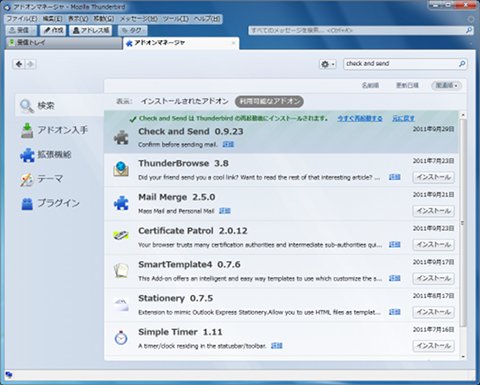Open アドオン入手 category in the sidebar
The image size is (480, 385).
click(x=59, y=130)
